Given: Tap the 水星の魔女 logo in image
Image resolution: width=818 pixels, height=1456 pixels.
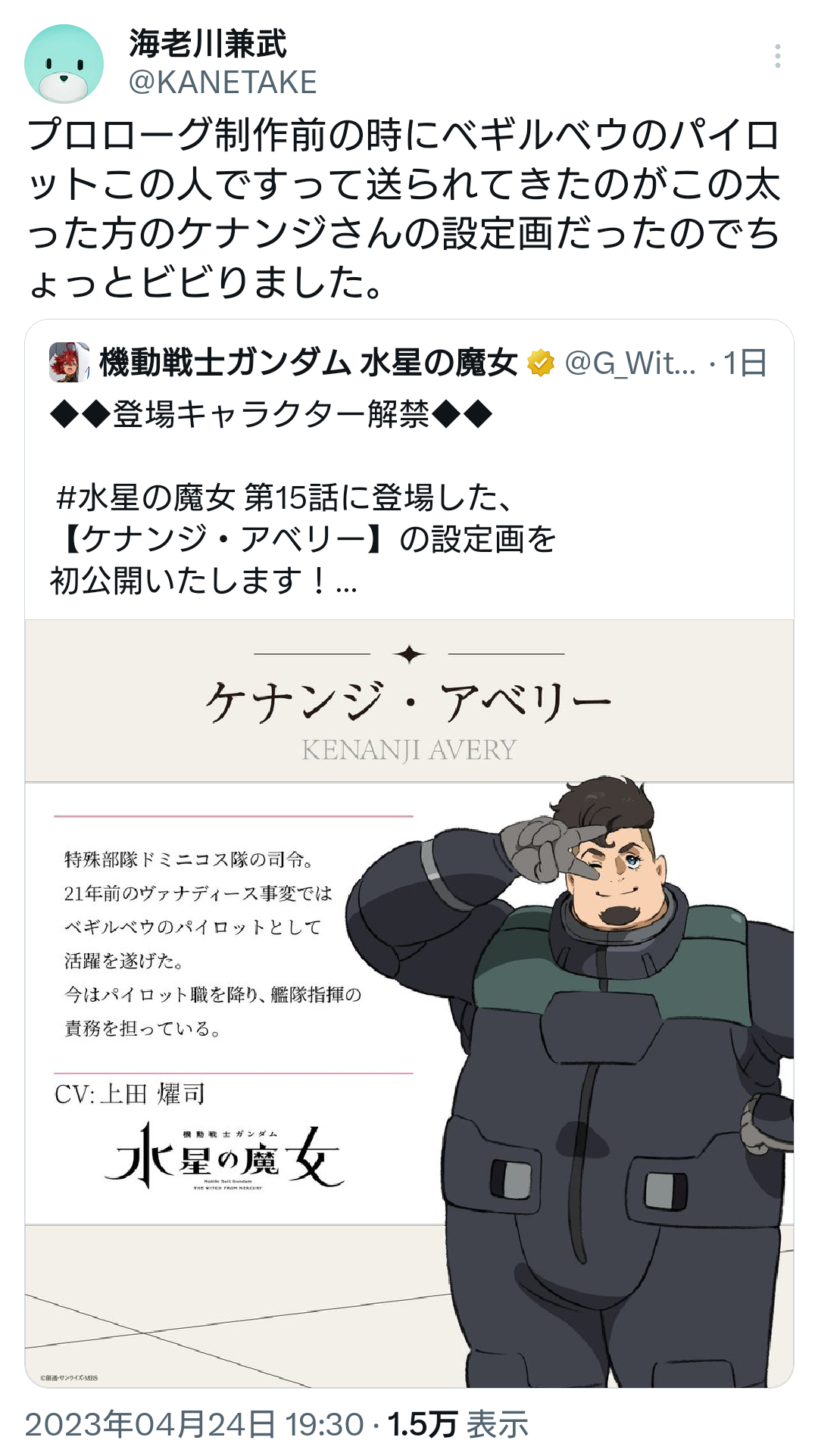Looking at the screenshot, I should click(224, 1158).
